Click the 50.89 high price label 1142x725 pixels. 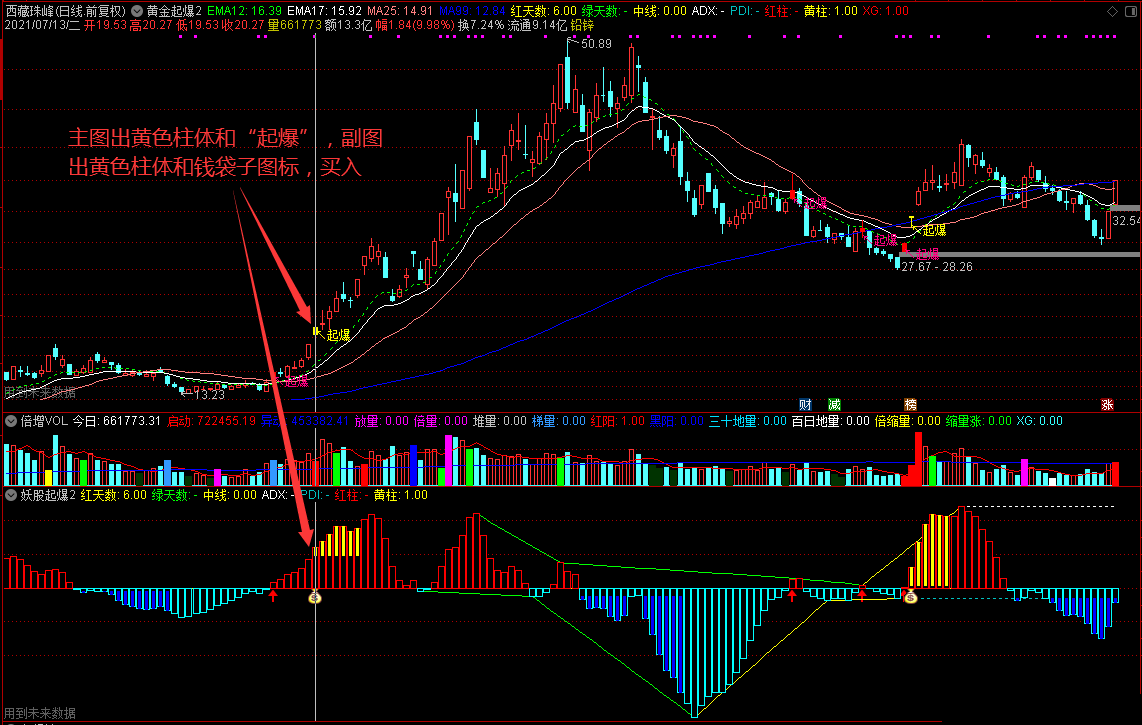(x=596, y=44)
